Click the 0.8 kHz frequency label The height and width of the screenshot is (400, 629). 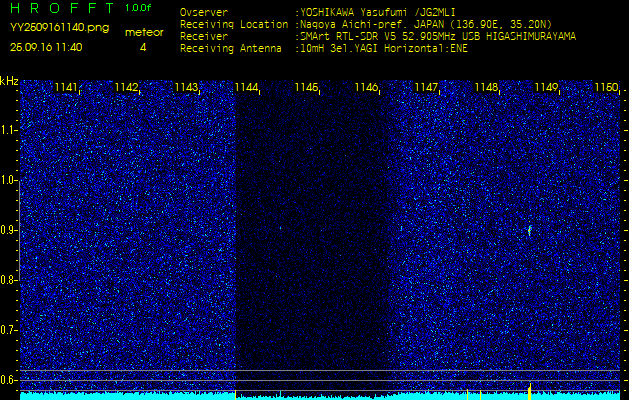pyautogui.click(x=7, y=280)
